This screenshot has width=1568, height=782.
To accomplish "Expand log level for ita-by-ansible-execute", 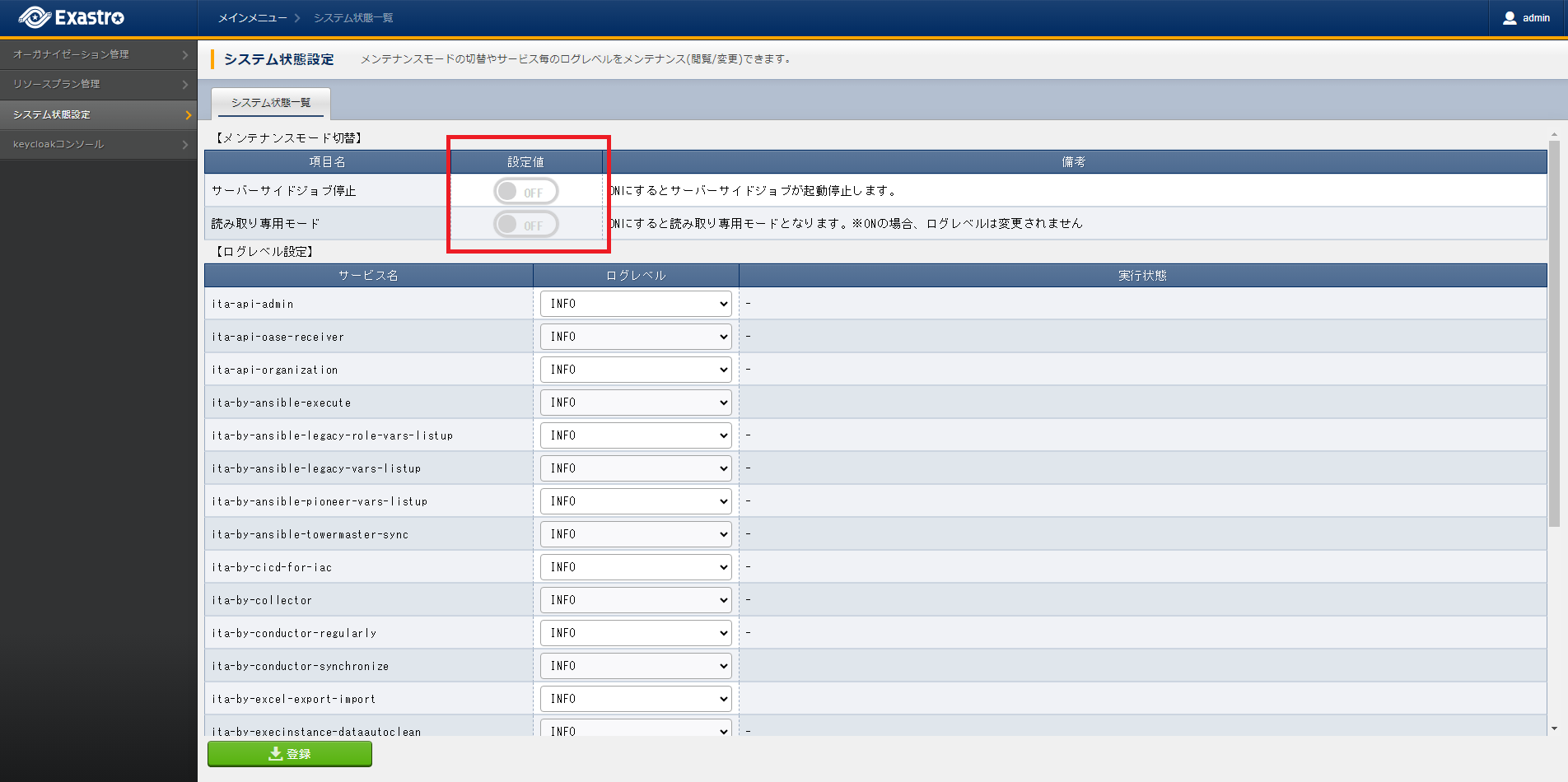I will pos(635,403).
